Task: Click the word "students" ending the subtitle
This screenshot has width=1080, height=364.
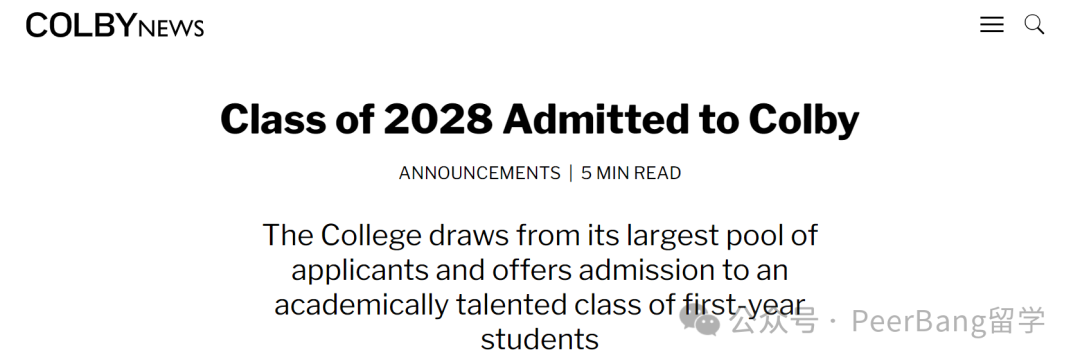Action: (x=540, y=338)
